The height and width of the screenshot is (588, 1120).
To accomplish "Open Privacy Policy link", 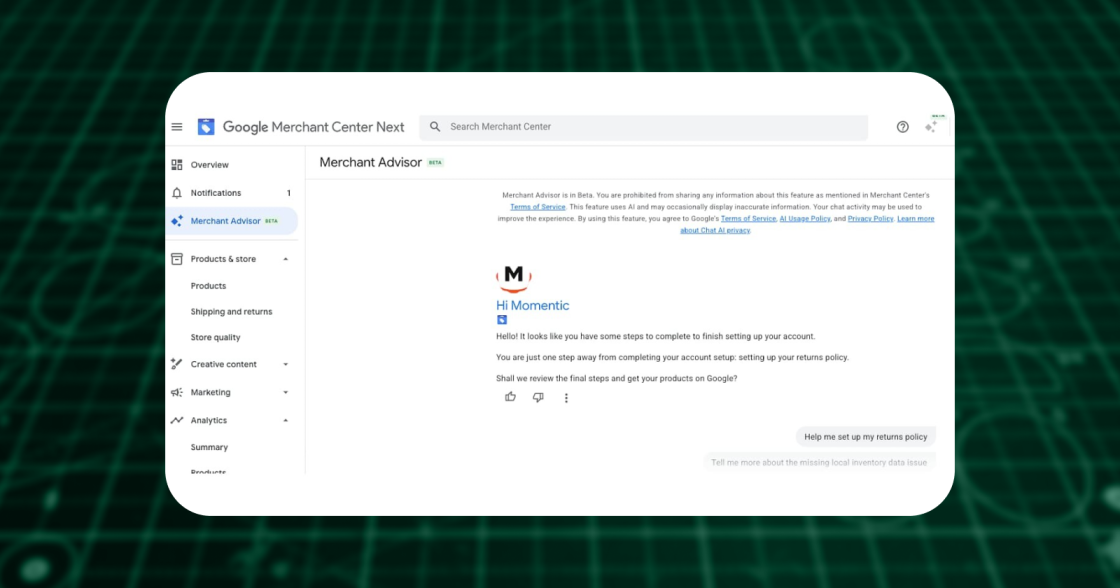I will pyautogui.click(x=870, y=219).
